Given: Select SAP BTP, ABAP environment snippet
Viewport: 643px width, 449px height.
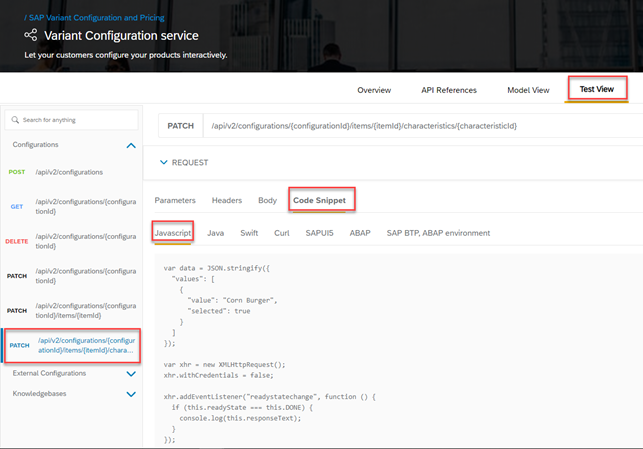Looking at the screenshot, I should (438, 233).
